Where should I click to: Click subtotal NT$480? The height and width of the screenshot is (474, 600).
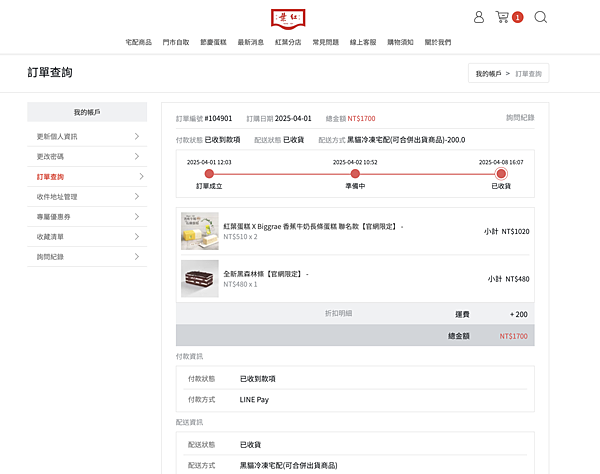click(x=517, y=279)
